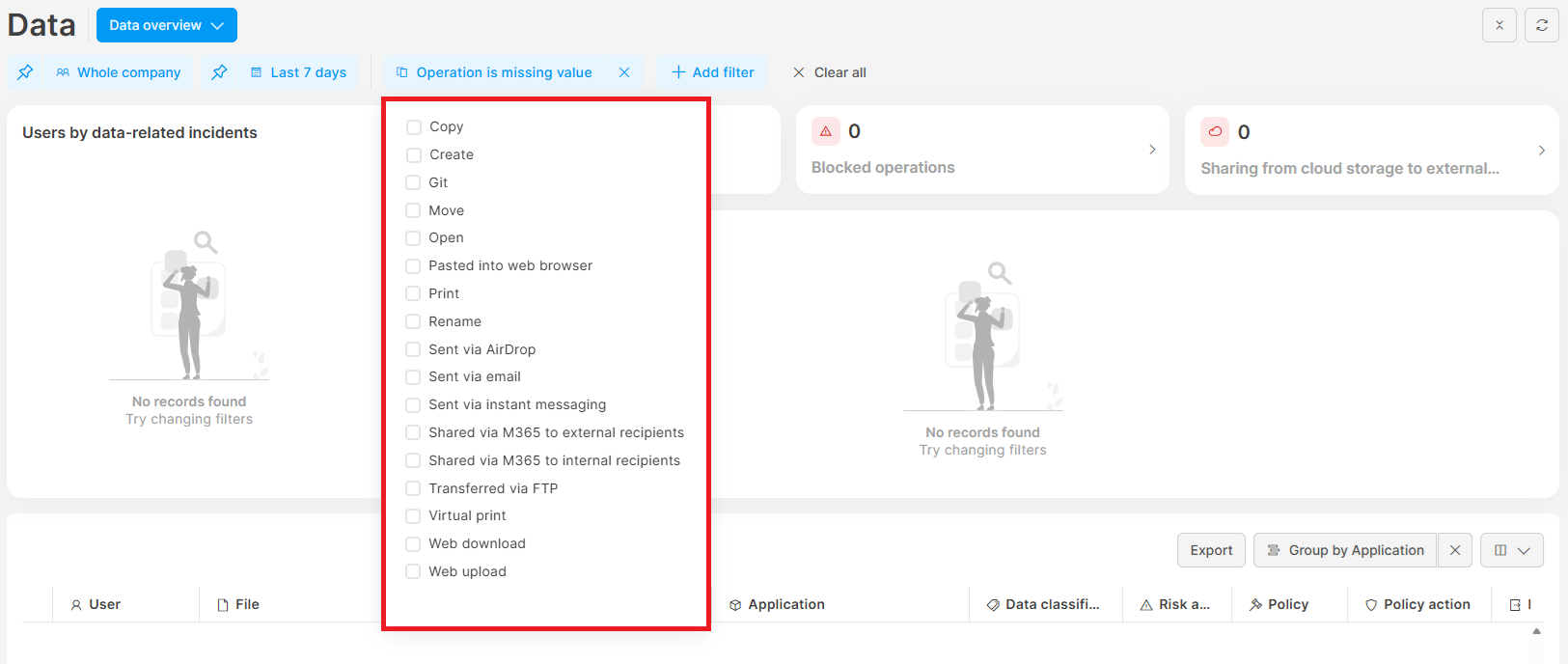Screen dimensions: 1568x664
Task: Click the Add filter button
Action: 712,72
